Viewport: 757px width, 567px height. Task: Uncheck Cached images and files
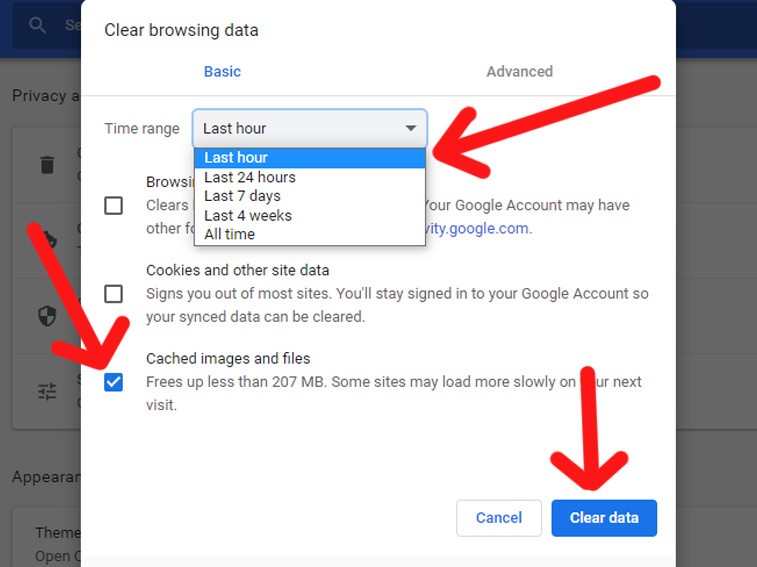coord(114,381)
